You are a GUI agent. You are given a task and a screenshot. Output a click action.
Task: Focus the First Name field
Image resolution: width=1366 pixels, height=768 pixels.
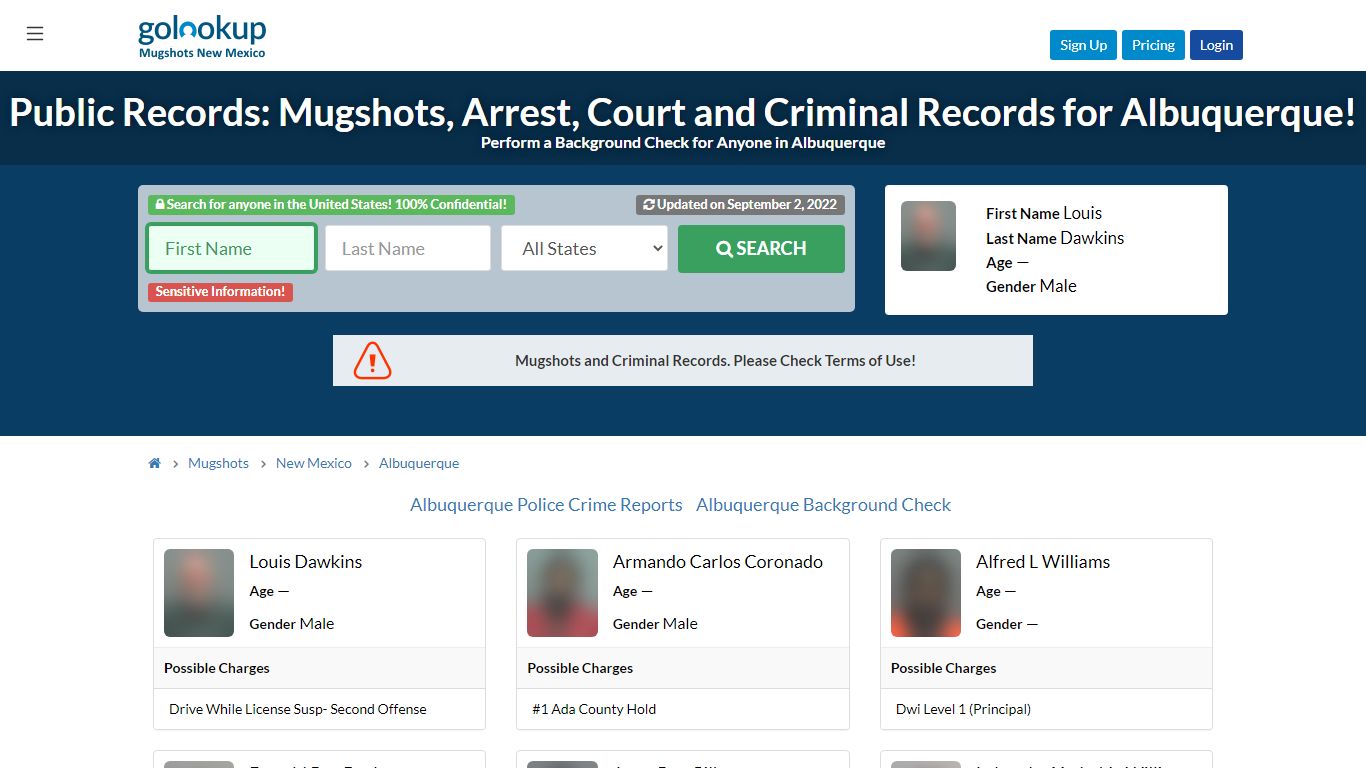coord(232,248)
